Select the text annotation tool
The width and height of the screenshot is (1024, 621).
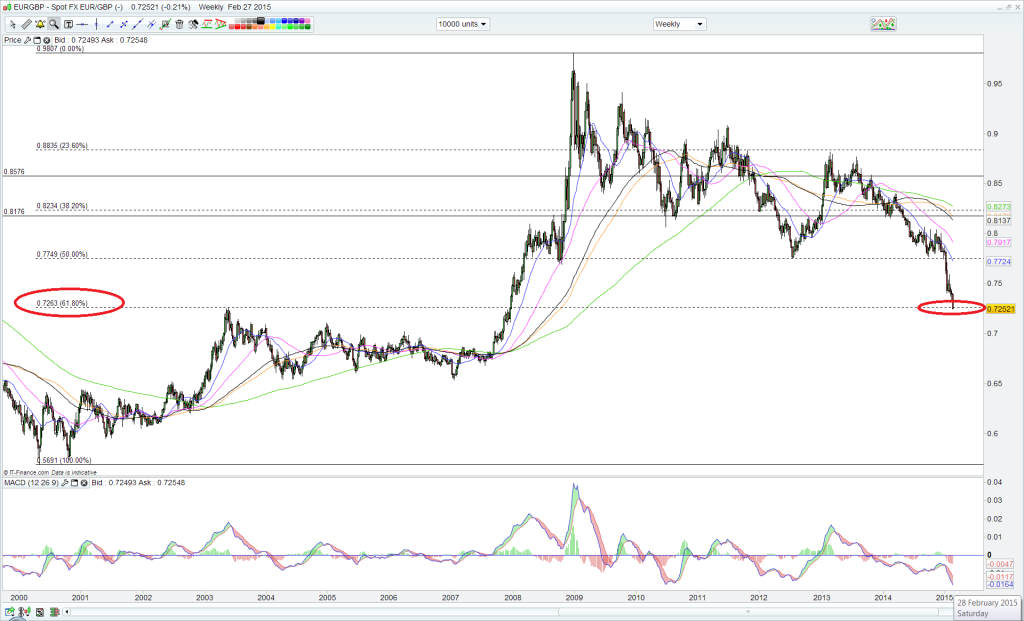click(x=69, y=24)
